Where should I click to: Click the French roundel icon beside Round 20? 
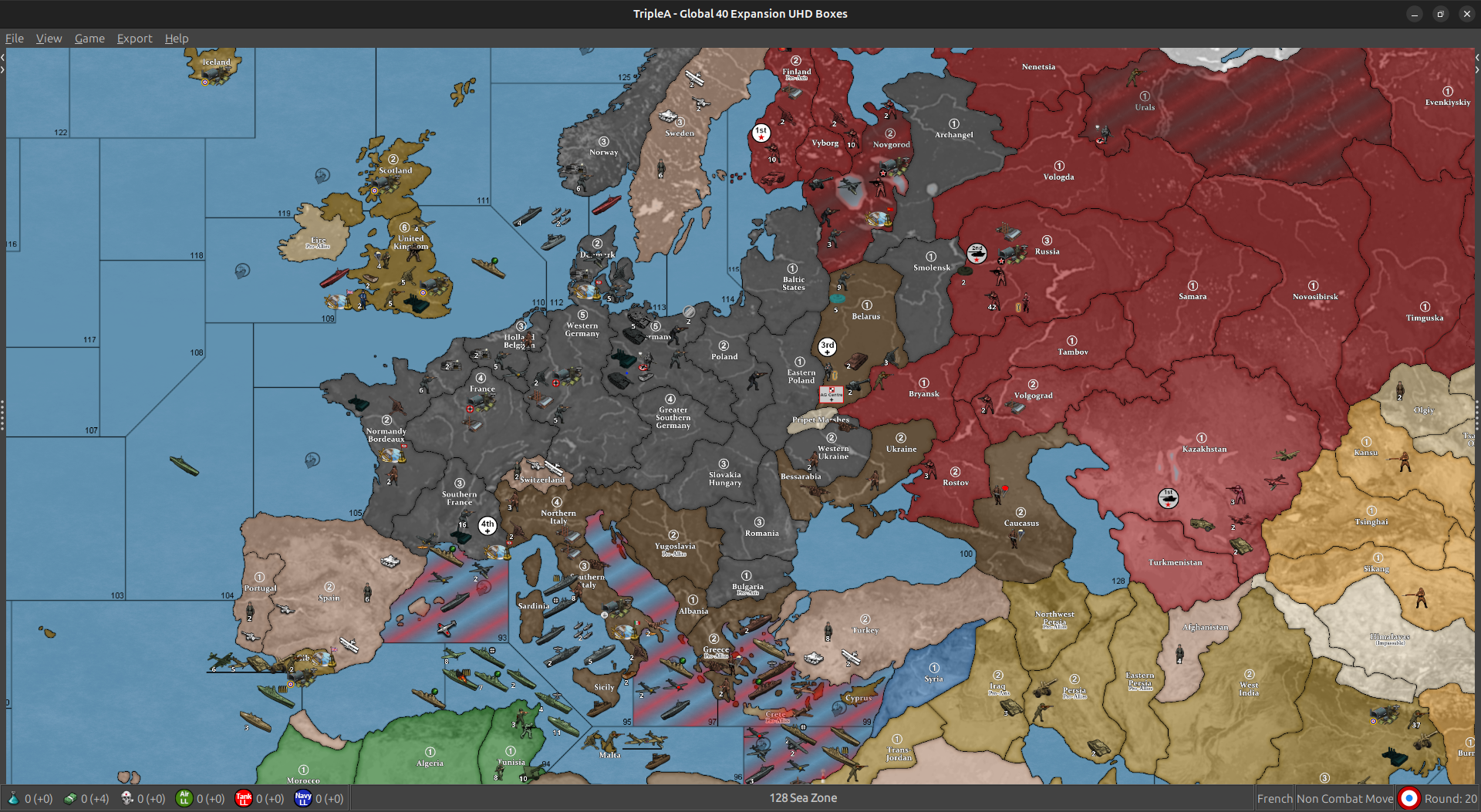pyautogui.click(x=1408, y=798)
